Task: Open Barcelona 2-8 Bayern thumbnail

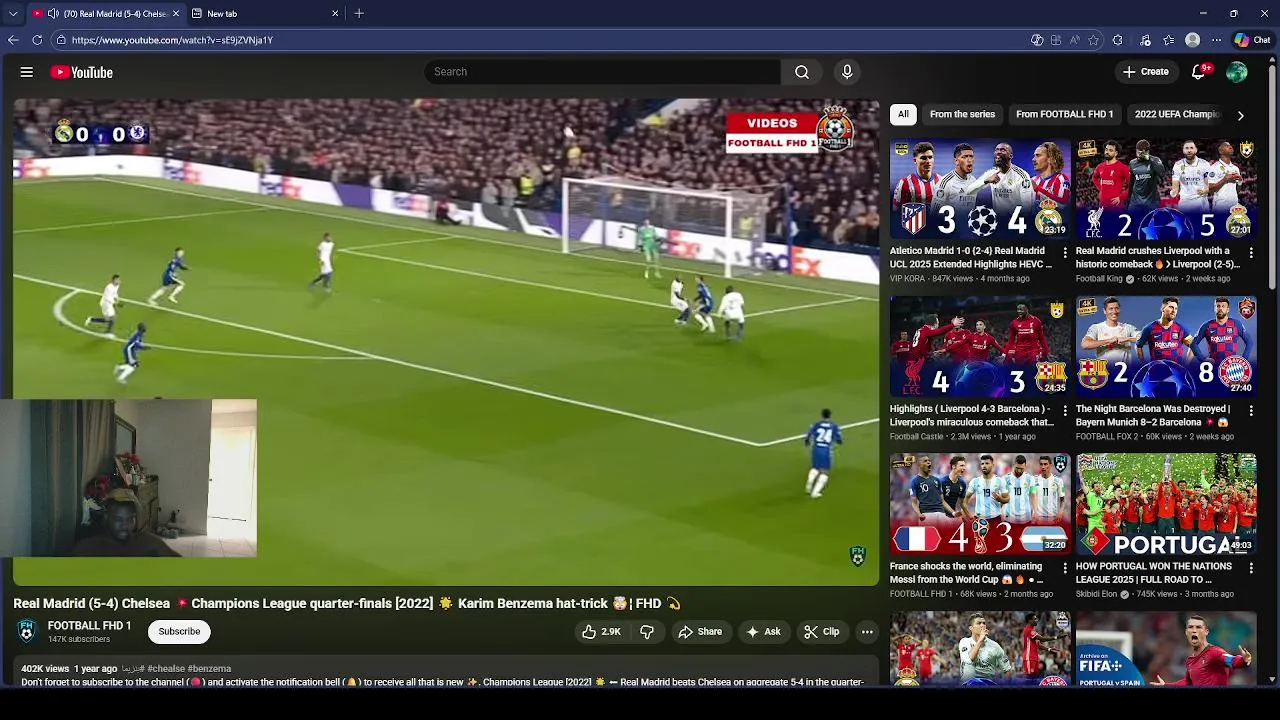Action: (x=1166, y=347)
